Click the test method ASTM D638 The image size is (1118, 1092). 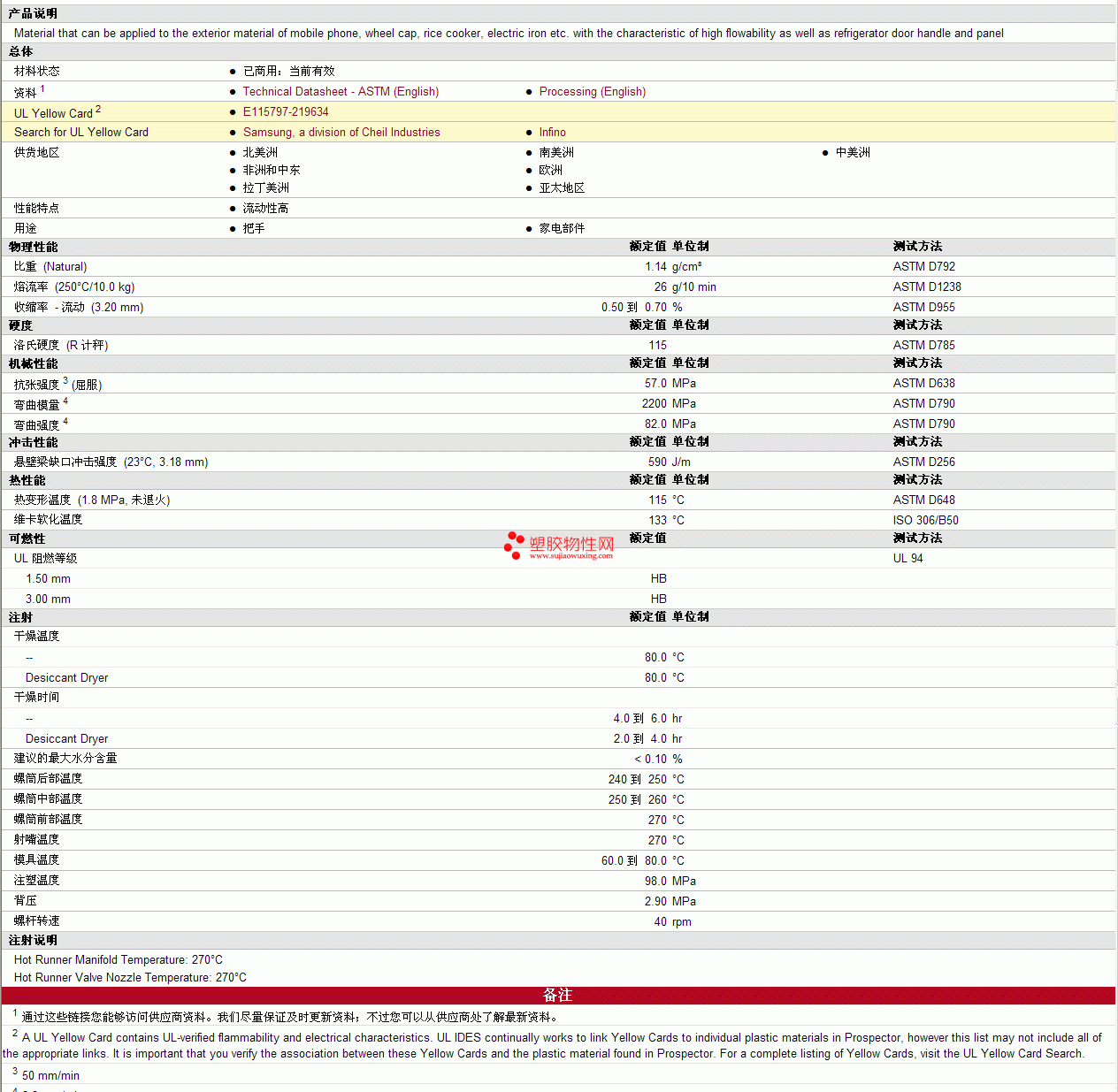tap(924, 384)
